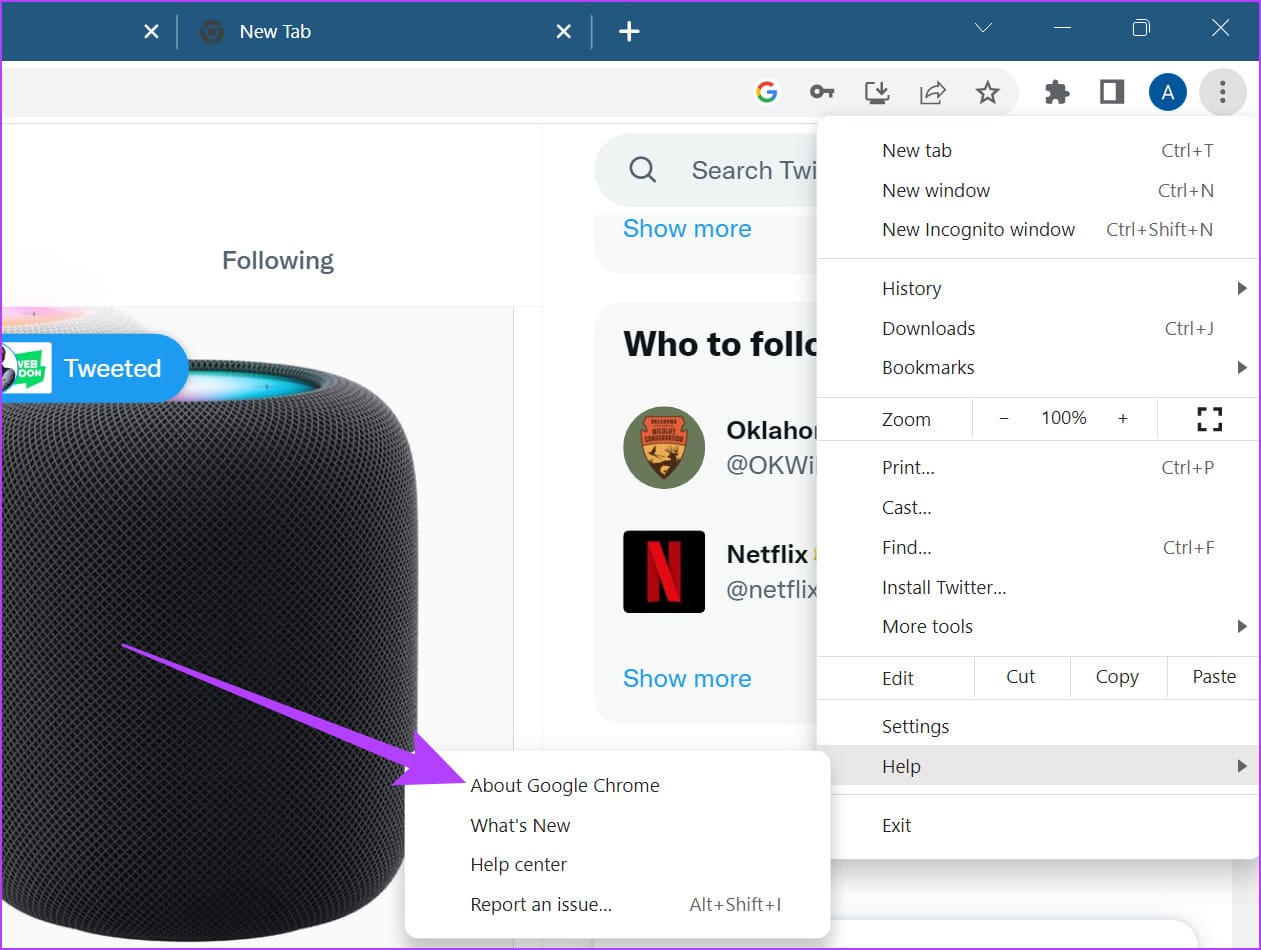1261x950 pixels.
Task: Click the share page icon
Action: [932, 93]
